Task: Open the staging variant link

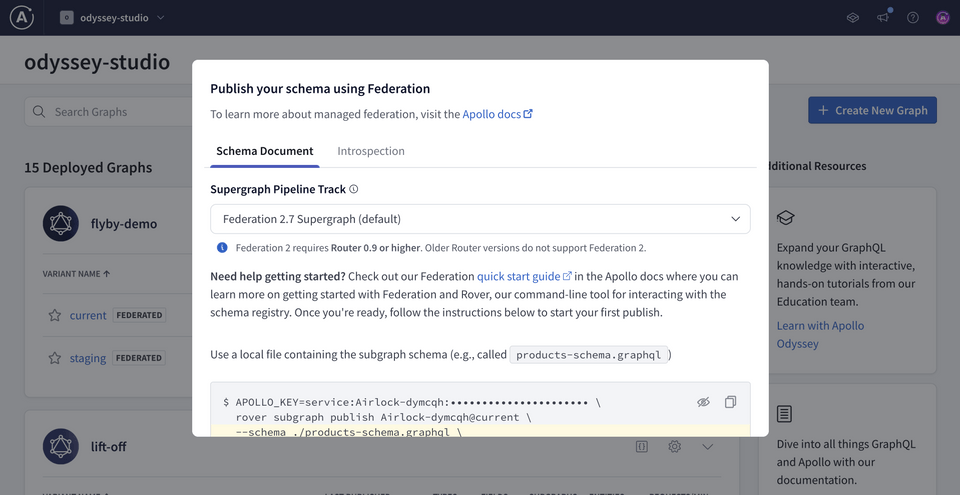Action: 88,358
